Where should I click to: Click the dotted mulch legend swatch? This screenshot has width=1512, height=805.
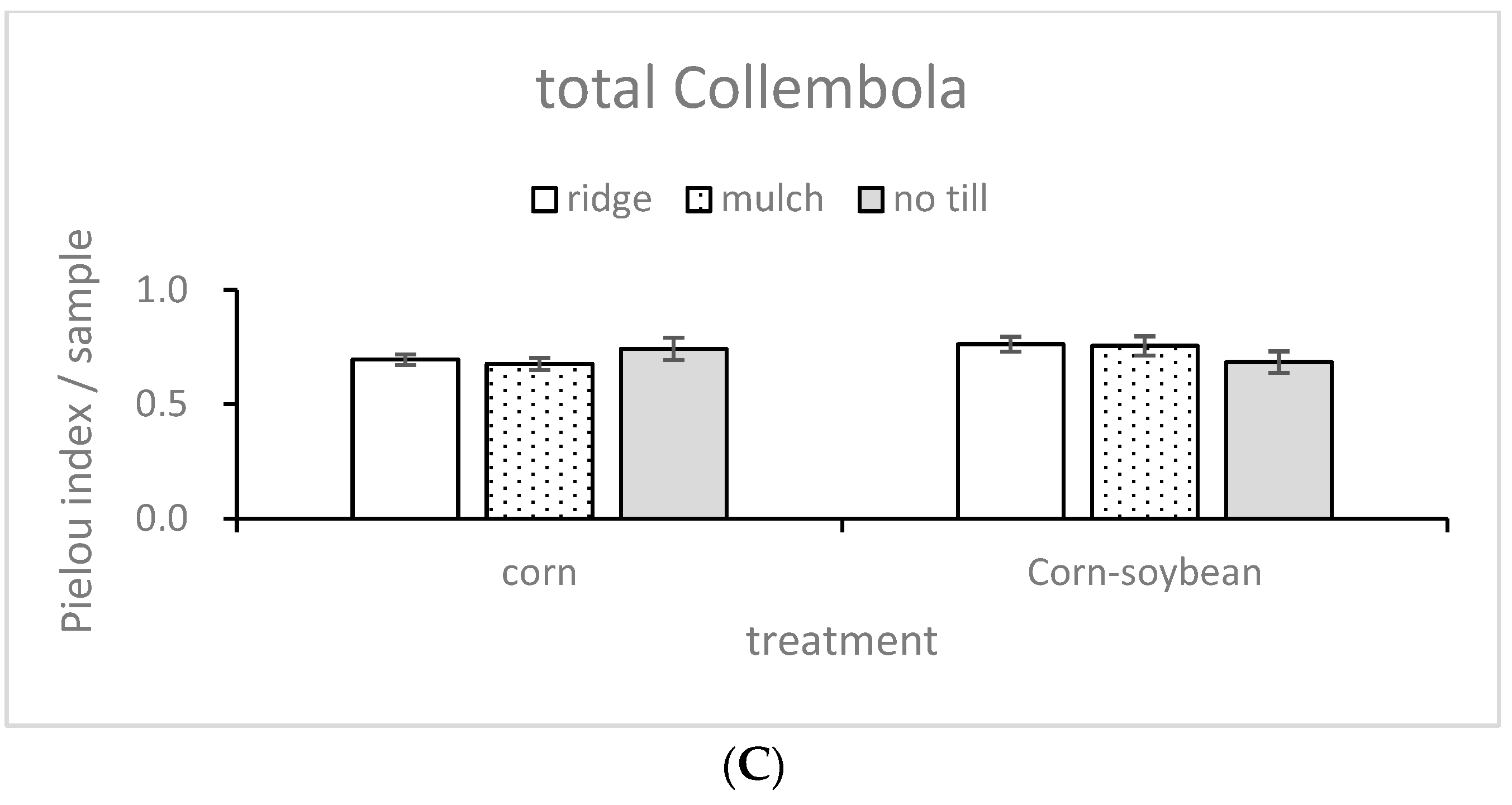click(698, 199)
